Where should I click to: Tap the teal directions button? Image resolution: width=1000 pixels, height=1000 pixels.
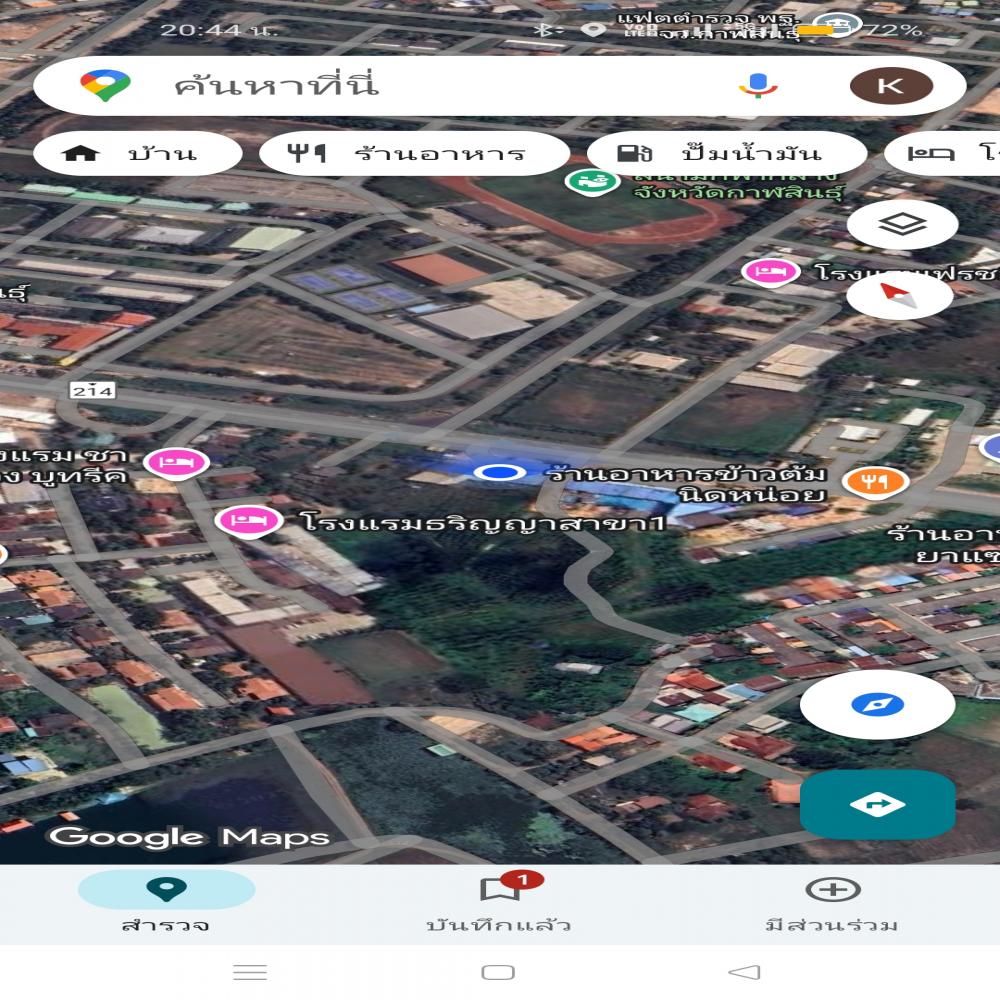click(877, 804)
